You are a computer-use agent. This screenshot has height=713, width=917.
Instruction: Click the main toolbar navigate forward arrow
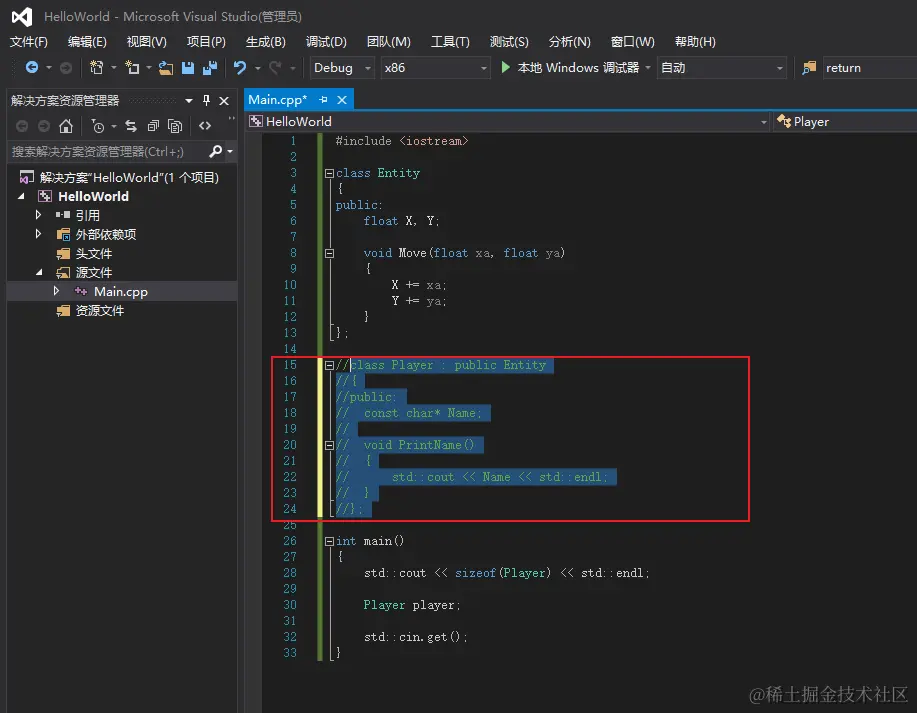(66, 68)
